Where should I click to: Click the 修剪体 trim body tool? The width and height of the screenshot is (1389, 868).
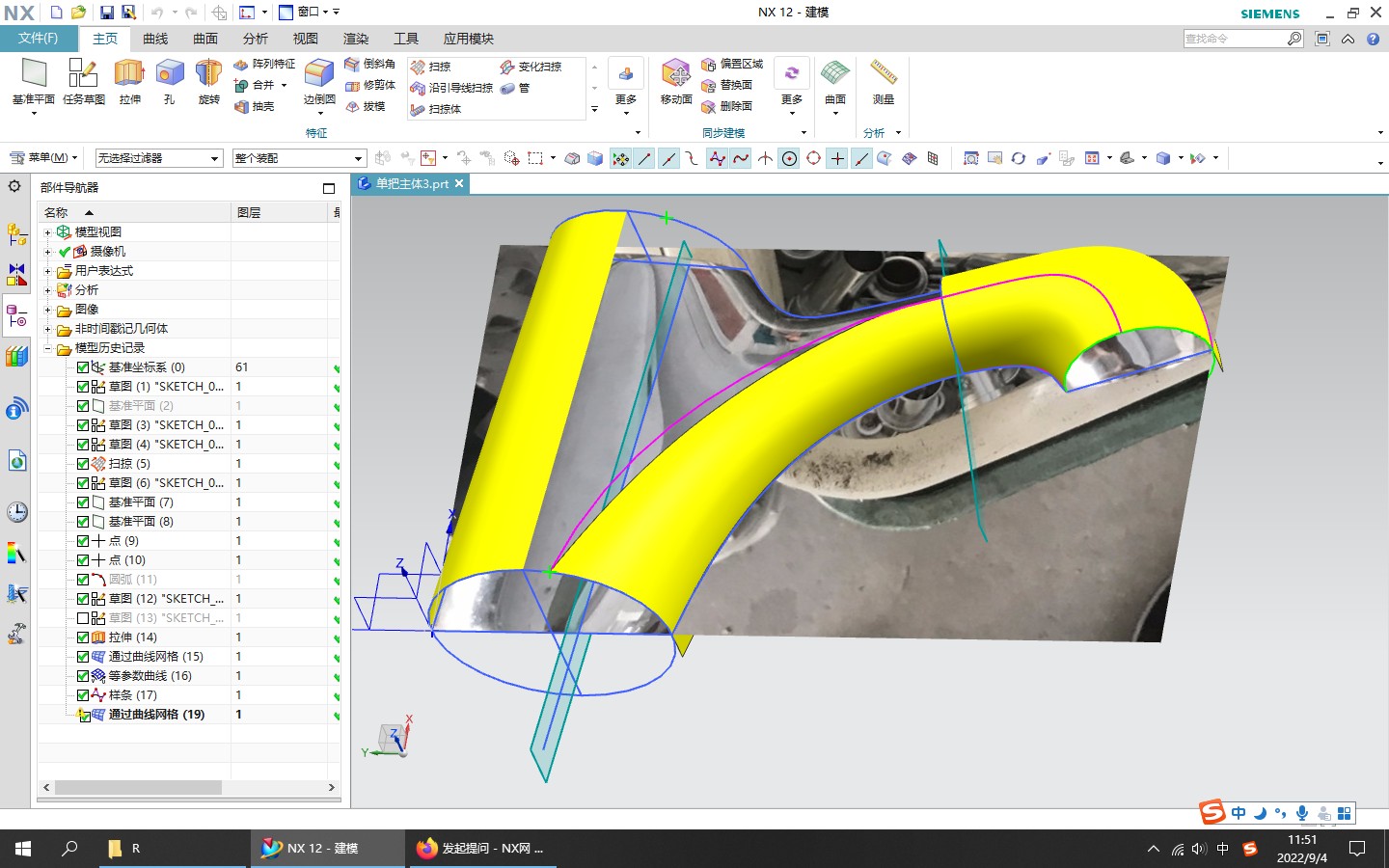pos(370,85)
